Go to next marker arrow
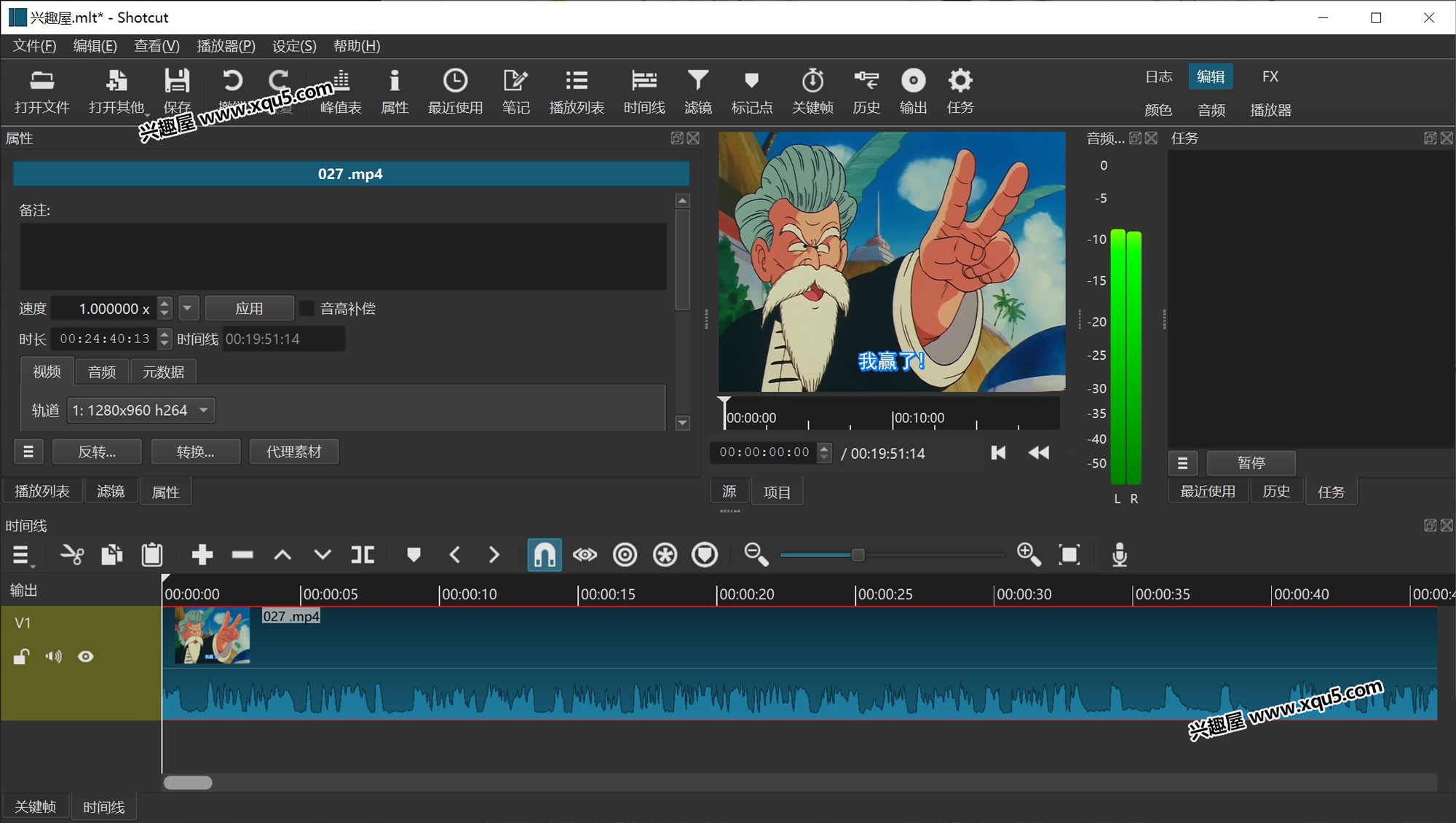This screenshot has width=1456, height=823. click(x=494, y=555)
